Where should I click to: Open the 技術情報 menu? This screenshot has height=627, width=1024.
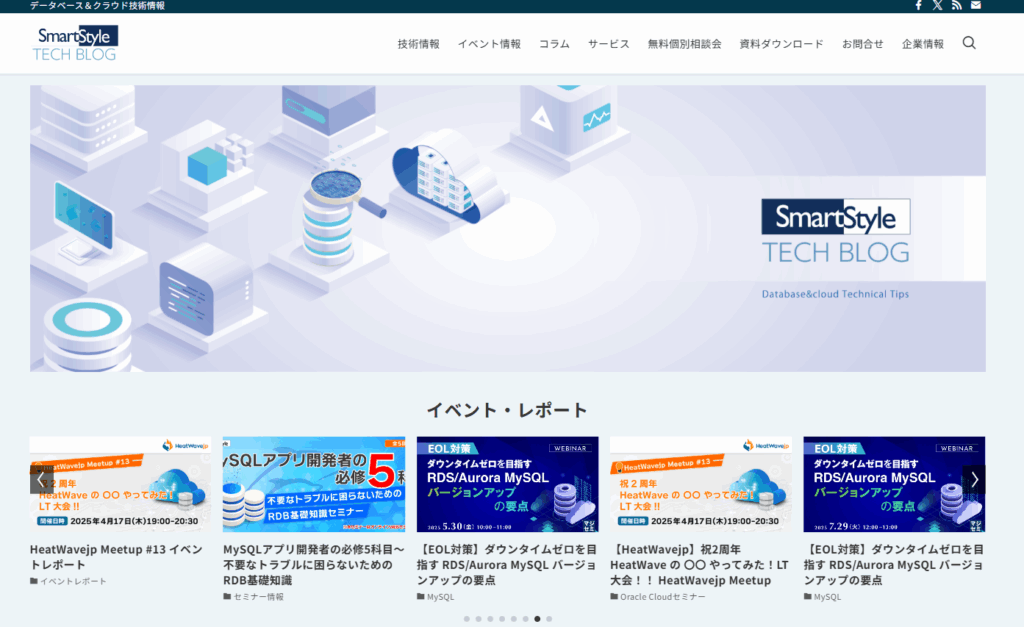click(419, 44)
